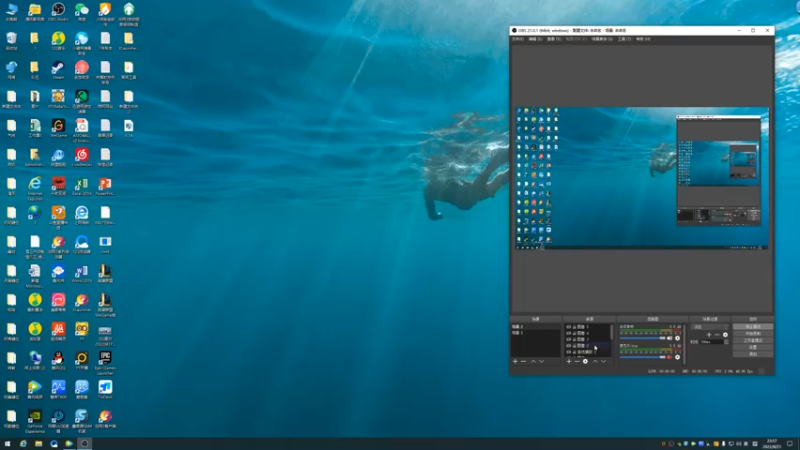Open settings gear for the Mic/Aux mixer channel
Viewport: 800px width, 450px height.
point(678,357)
